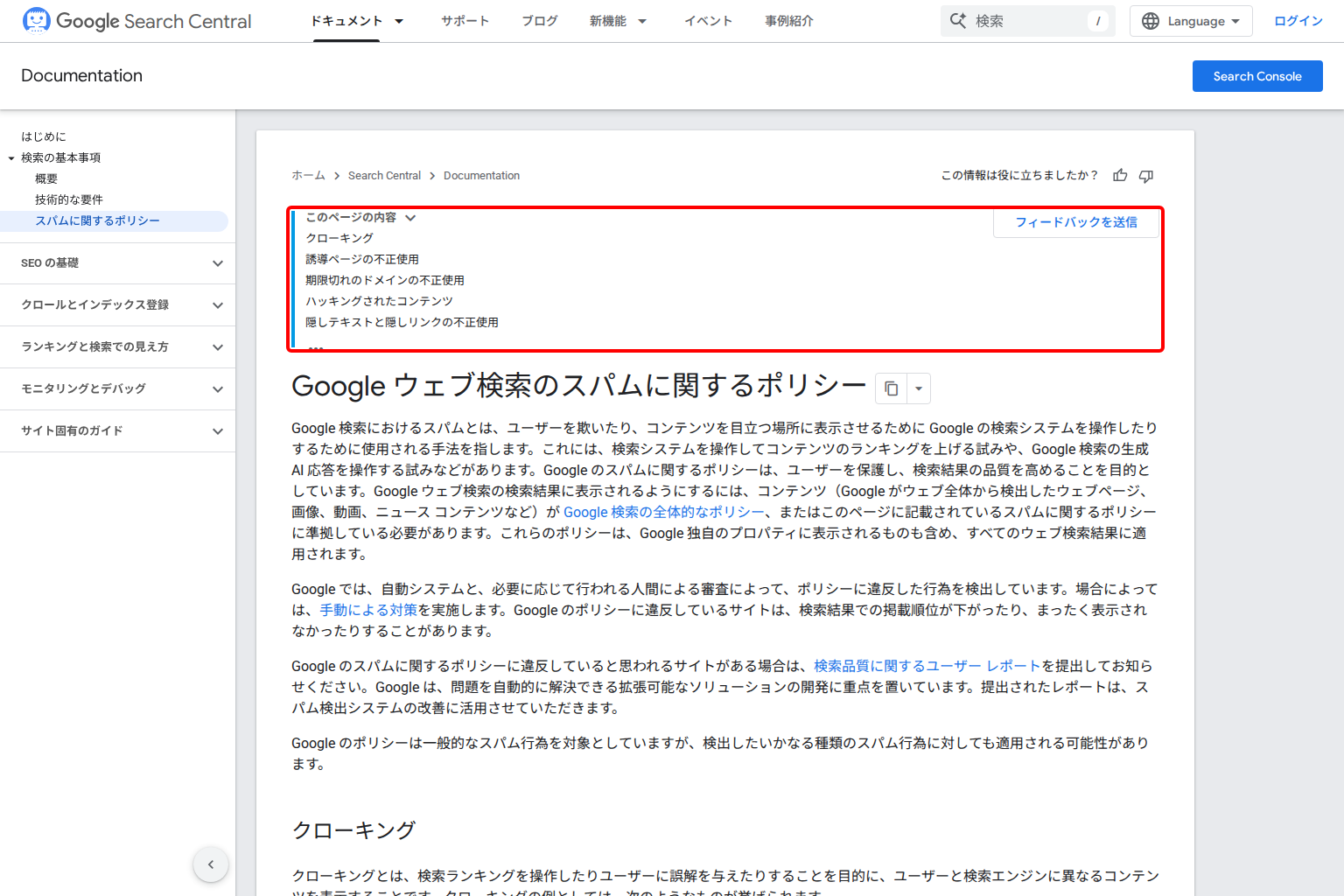Screen dimensions: 1344x896
Task: Open 検索品質に関するユーザー レポート link
Action: (927, 666)
